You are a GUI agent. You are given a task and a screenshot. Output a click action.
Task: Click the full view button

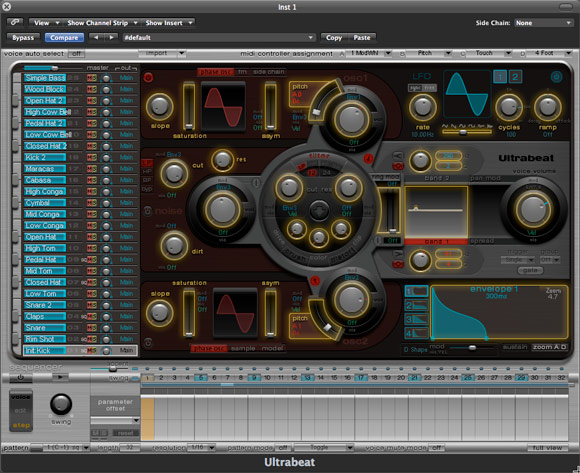(x=547, y=447)
